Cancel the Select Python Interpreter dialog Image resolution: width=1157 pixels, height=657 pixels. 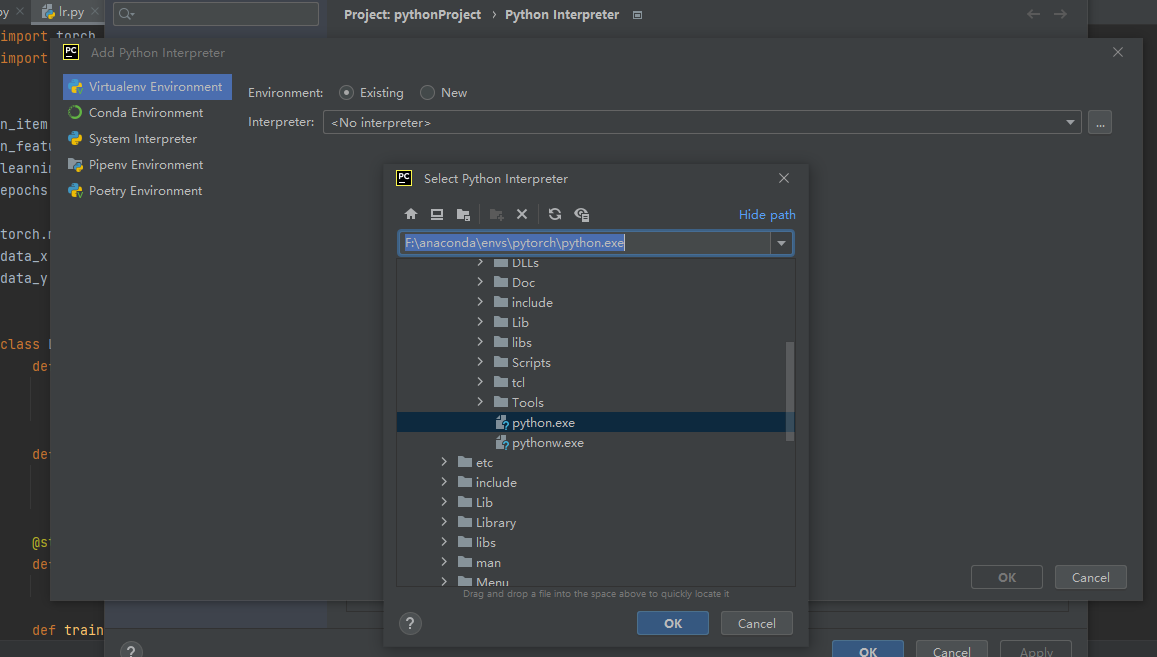click(x=757, y=623)
